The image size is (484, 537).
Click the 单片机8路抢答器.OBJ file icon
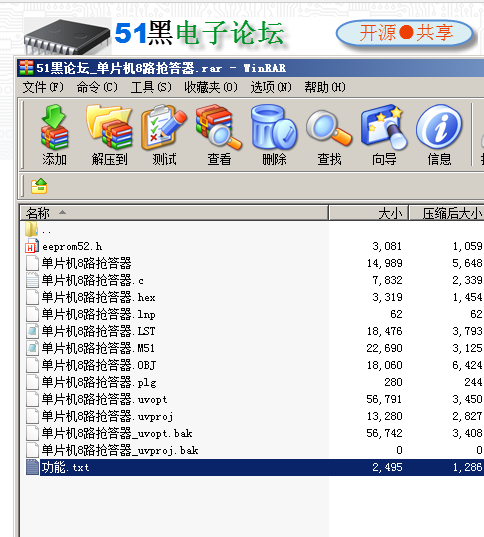point(32,365)
